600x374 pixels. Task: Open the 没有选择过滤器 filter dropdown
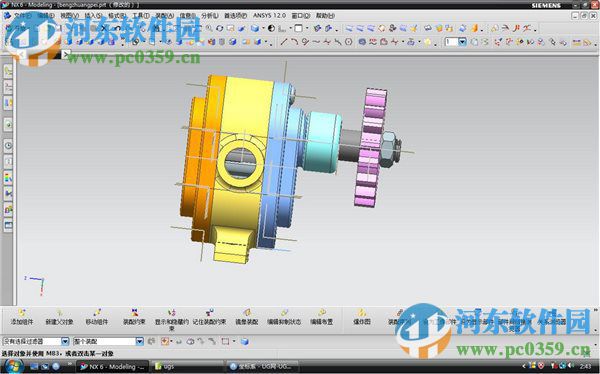point(65,341)
